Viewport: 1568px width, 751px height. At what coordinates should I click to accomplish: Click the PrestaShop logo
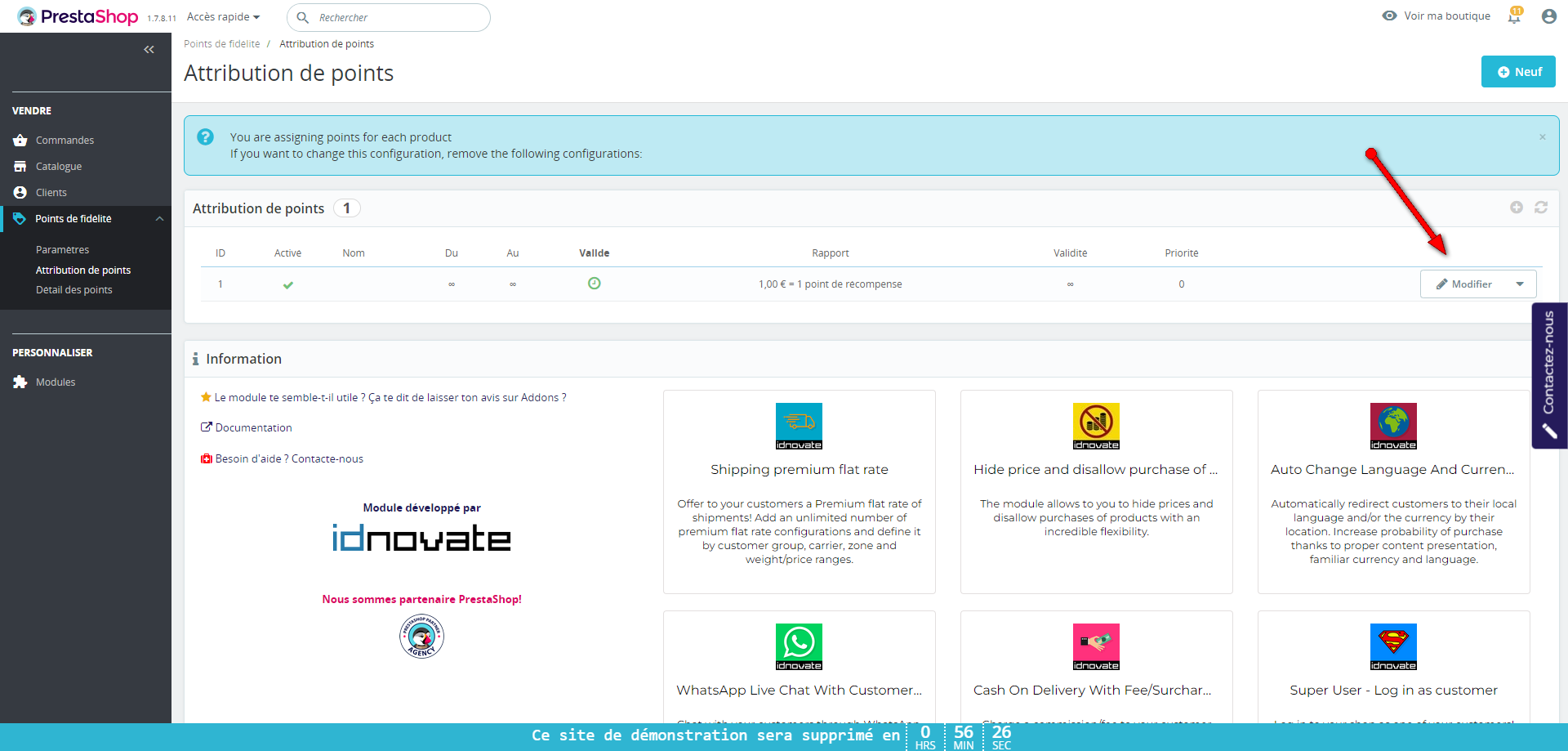click(x=78, y=16)
